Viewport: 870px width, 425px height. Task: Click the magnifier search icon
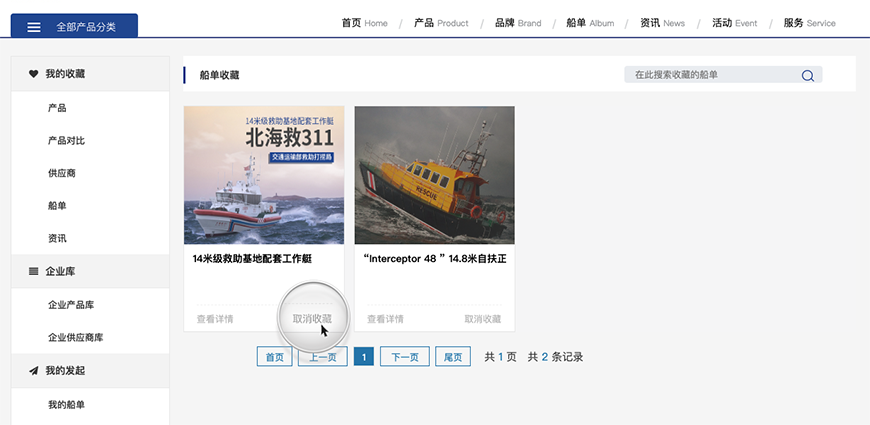pyautogui.click(x=807, y=75)
